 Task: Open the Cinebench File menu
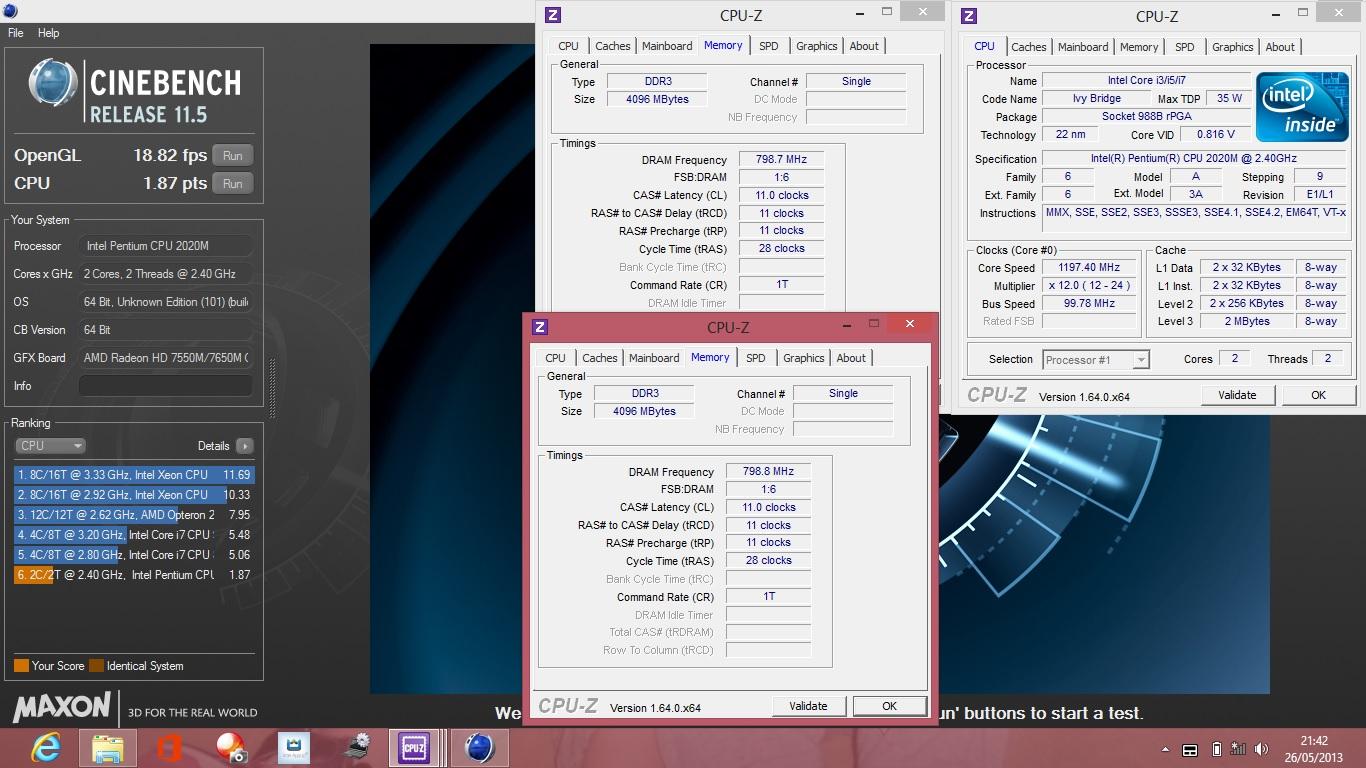[16, 33]
